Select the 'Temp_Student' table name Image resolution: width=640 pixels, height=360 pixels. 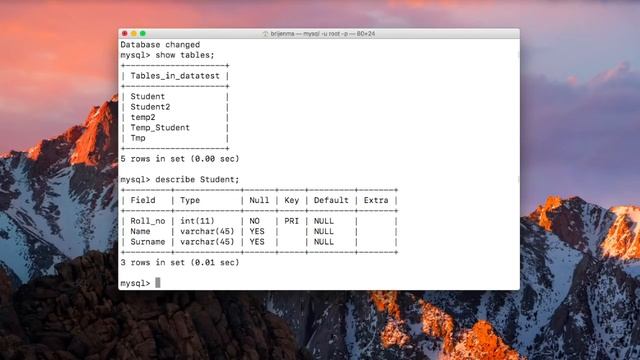point(160,128)
